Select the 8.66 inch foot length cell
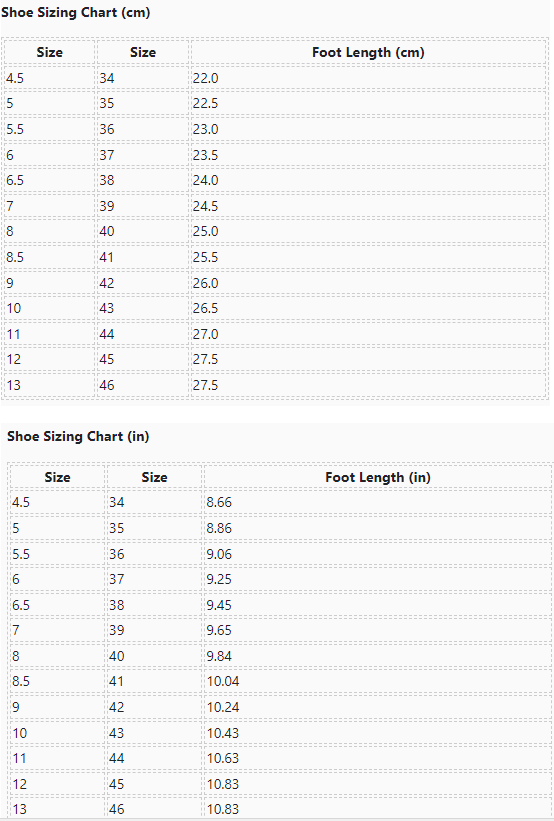 point(378,502)
